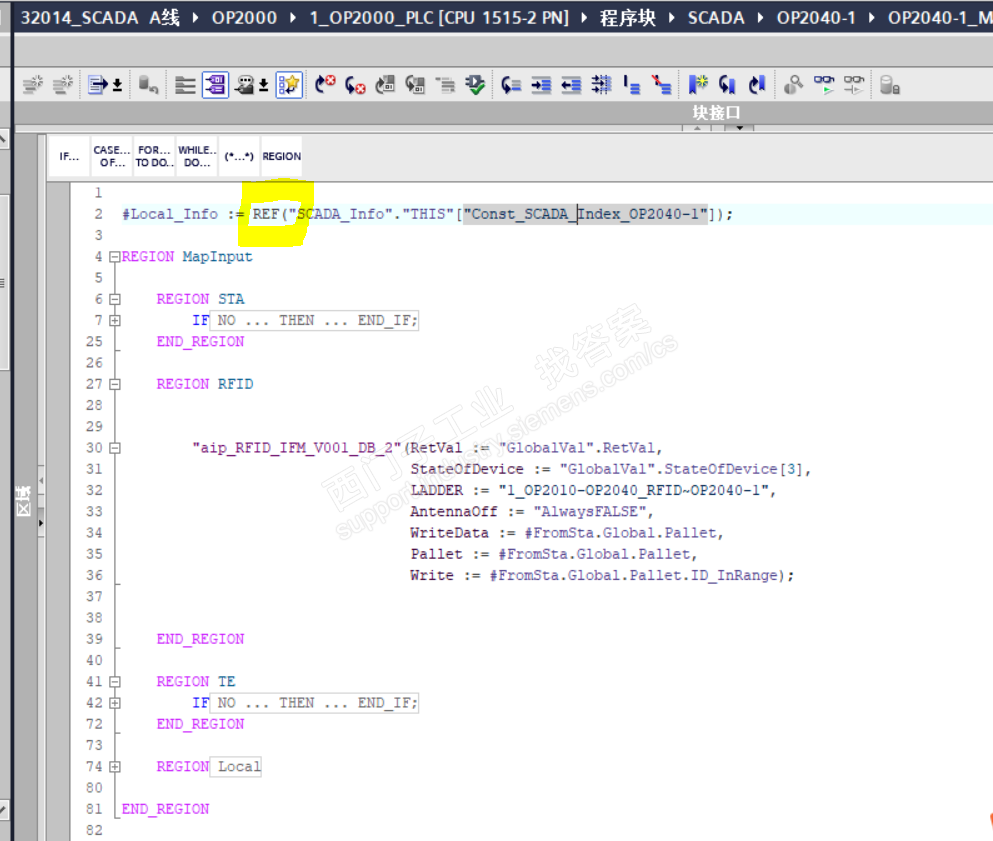The height and width of the screenshot is (841, 993).
Task: Insert an IF statement from favorites
Action: [x=69, y=156]
